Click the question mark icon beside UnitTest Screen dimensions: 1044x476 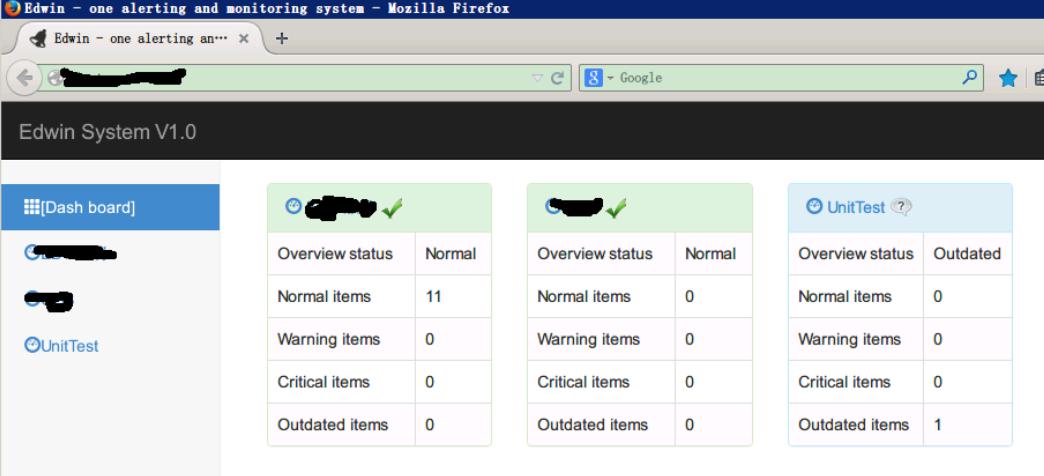point(901,207)
